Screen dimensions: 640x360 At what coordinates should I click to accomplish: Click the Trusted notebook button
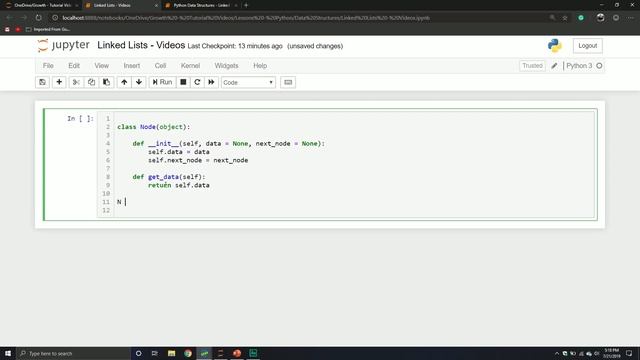coord(532,66)
